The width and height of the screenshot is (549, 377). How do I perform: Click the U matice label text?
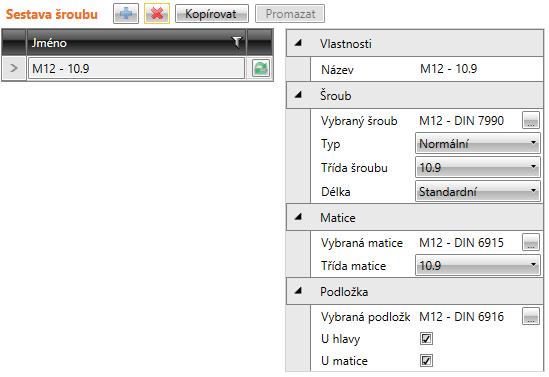[344, 361]
